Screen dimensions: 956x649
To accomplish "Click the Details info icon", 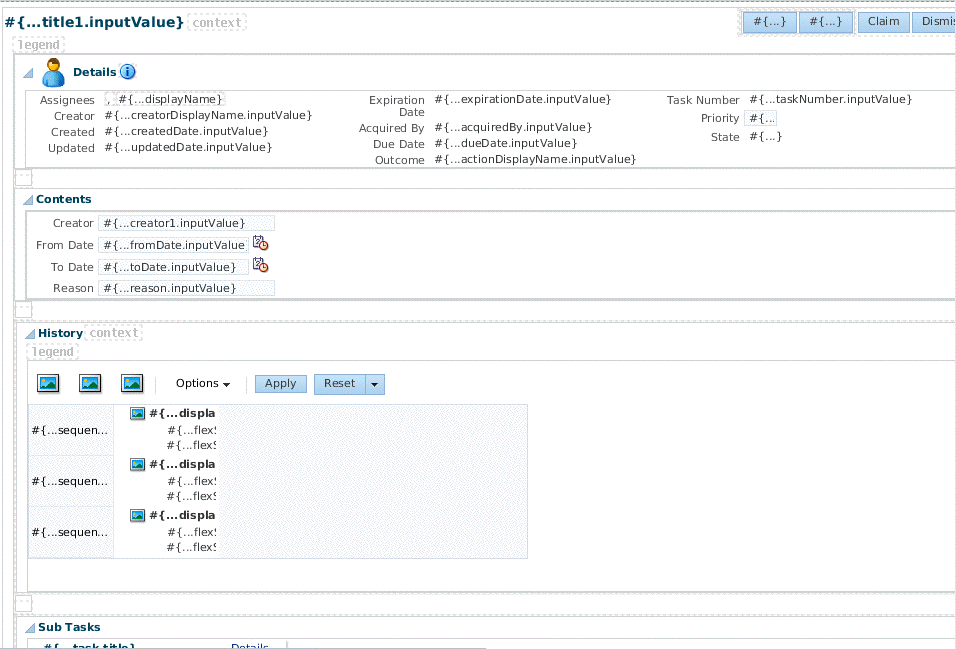I will [127, 72].
